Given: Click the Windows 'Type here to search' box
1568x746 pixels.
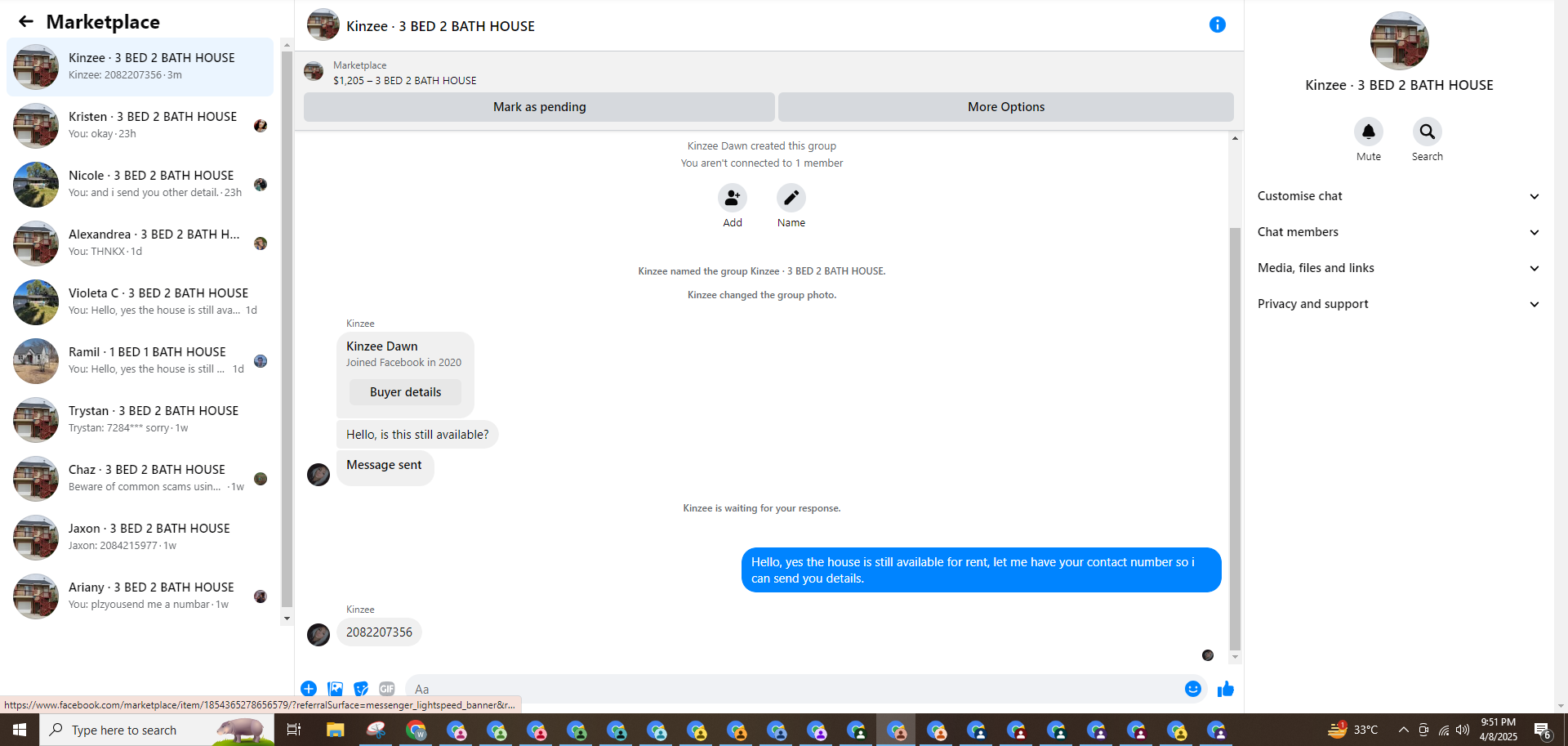Looking at the screenshot, I should tap(157, 730).
